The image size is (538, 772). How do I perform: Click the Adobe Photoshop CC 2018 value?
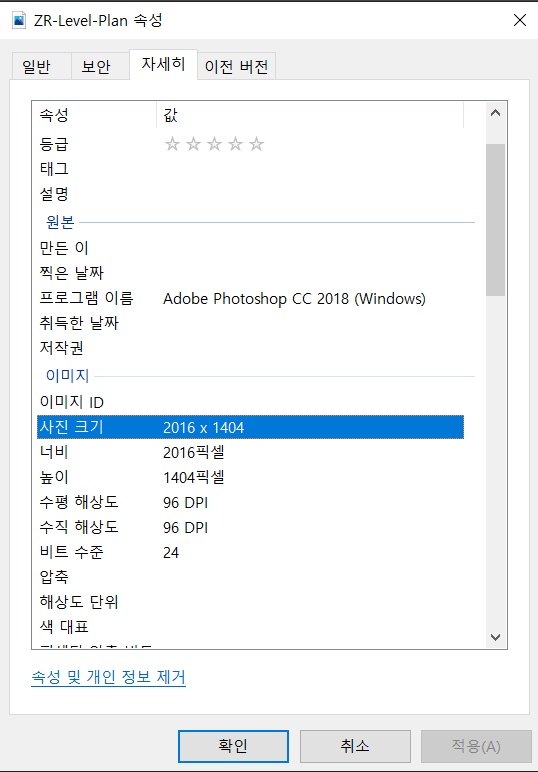pyautogui.click(x=294, y=299)
